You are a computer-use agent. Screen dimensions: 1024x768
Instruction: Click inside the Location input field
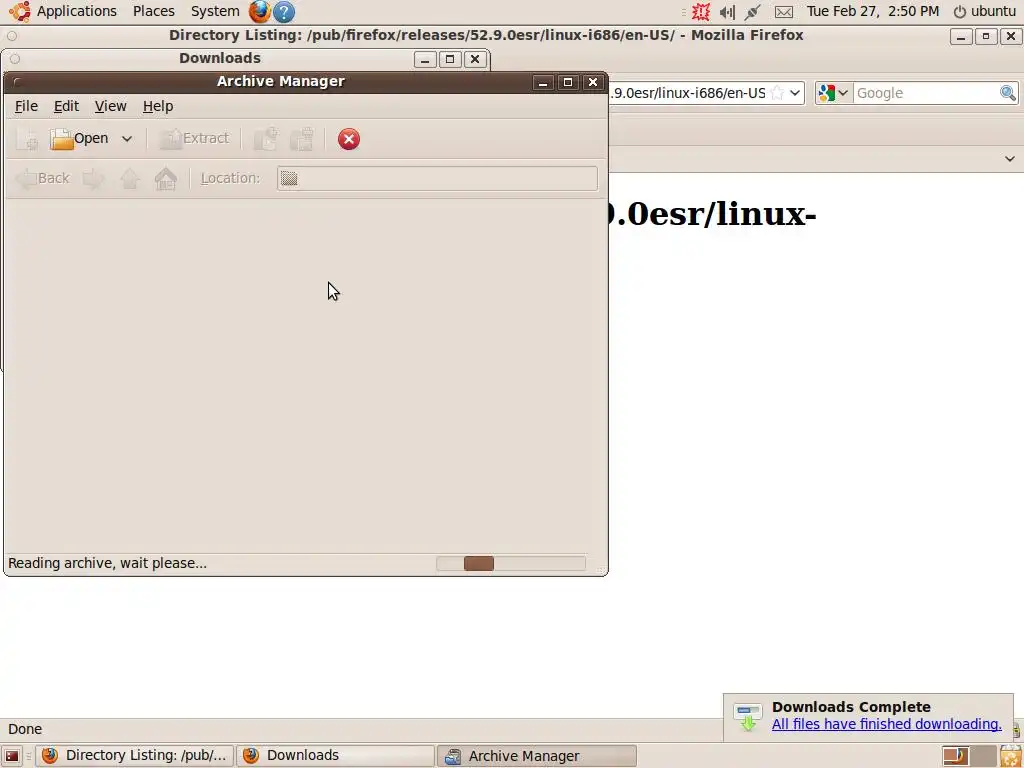pos(437,178)
